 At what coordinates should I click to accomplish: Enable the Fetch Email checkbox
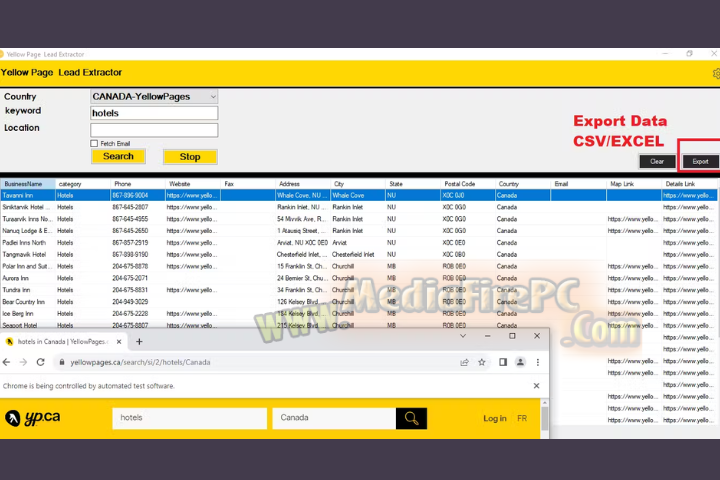tap(94, 143)
